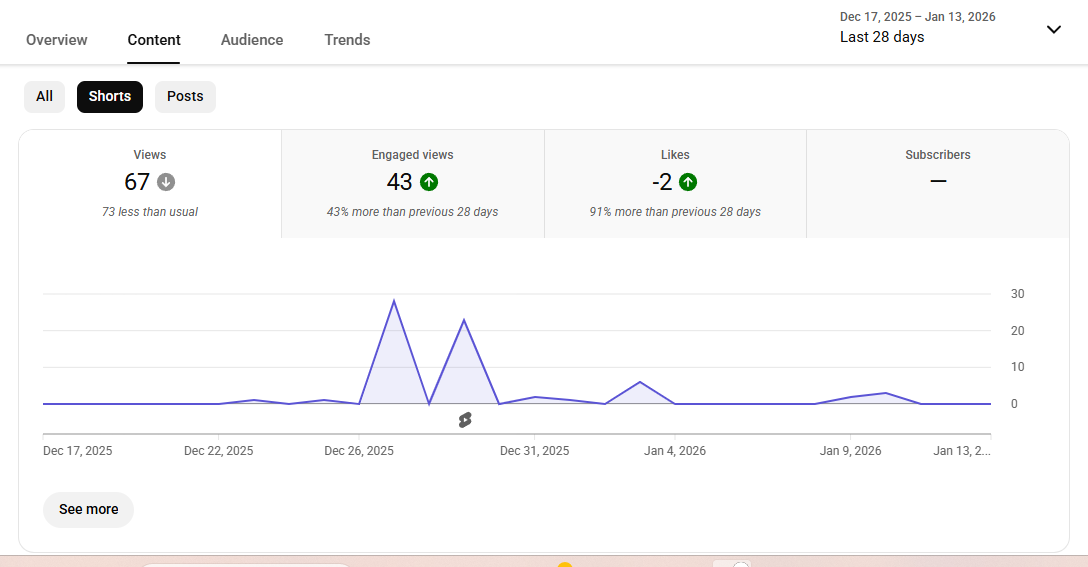This screenshot has height=567, width=1088.
Task: Select the Subscribers metric card
Action: [937, 183]
